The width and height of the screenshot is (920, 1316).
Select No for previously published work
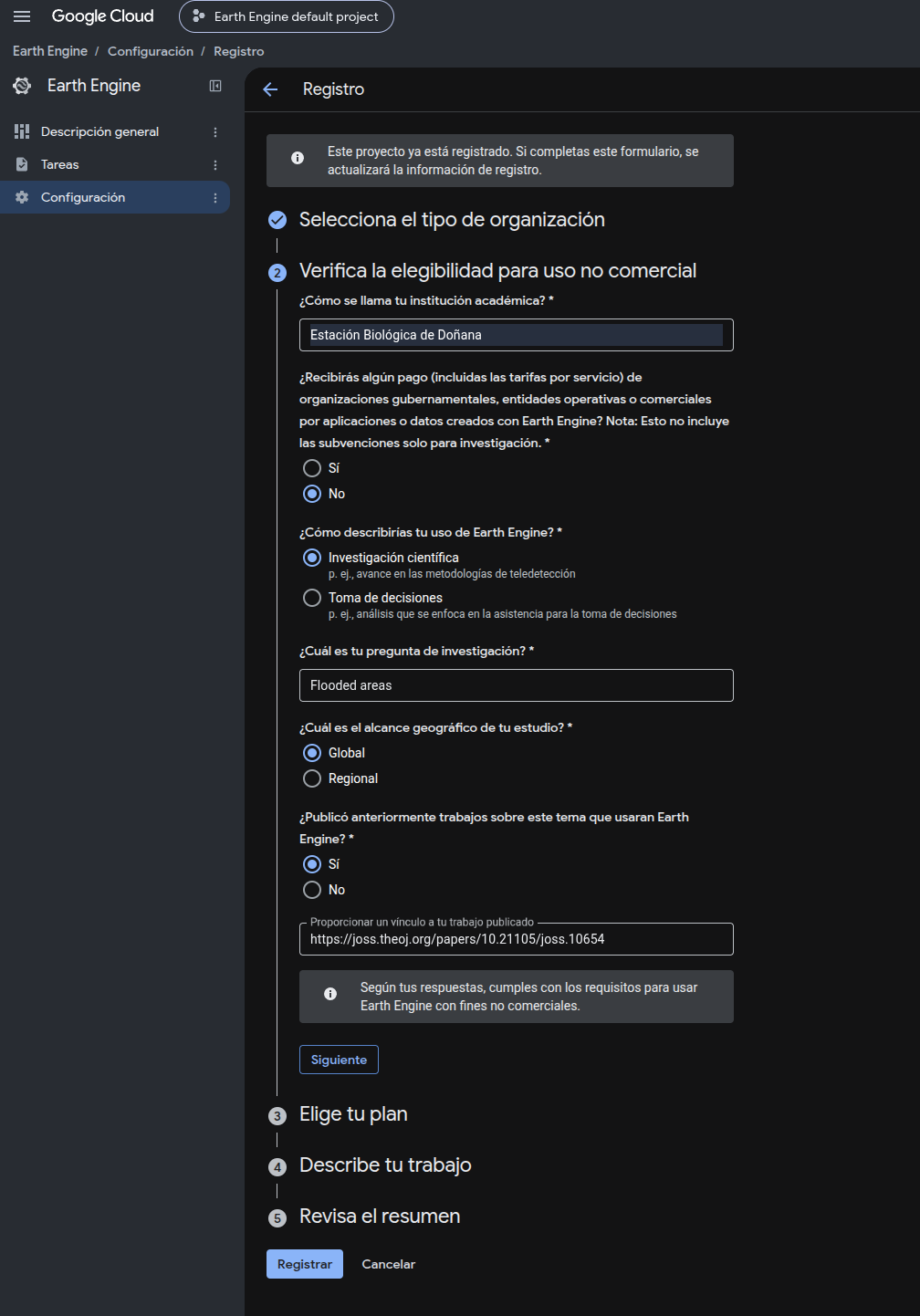coord(312,890)
